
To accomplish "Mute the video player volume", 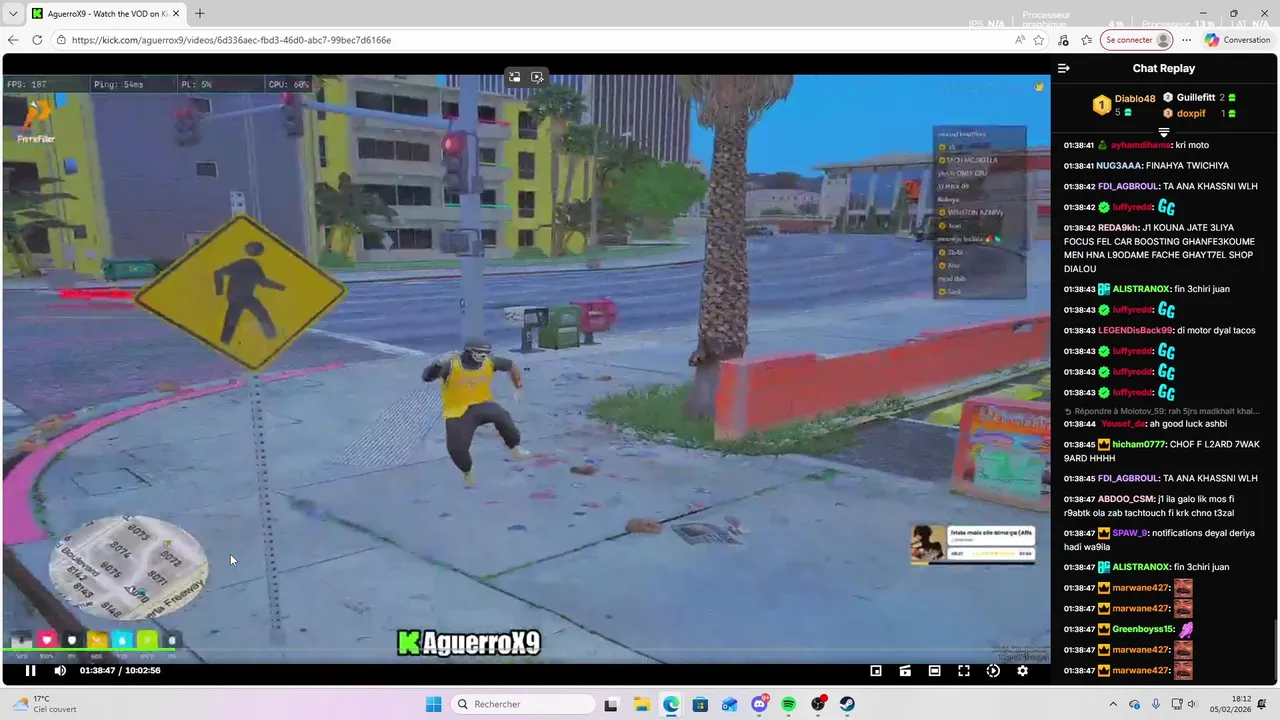I will pos(60,671).
